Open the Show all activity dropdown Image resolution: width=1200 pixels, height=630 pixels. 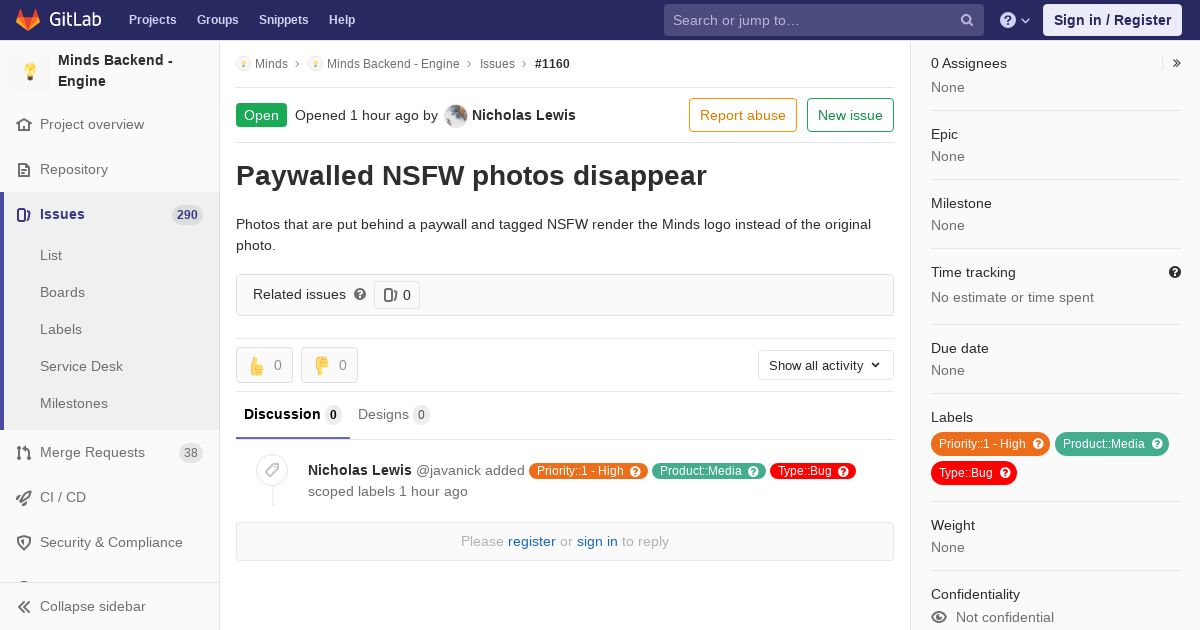pyautogui.click(x=825, y=365)
